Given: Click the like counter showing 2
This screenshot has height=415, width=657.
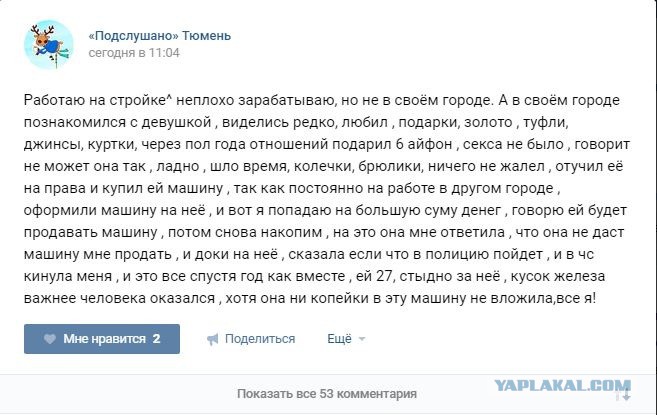Looking at the screenshot, I should pos(156,338).
